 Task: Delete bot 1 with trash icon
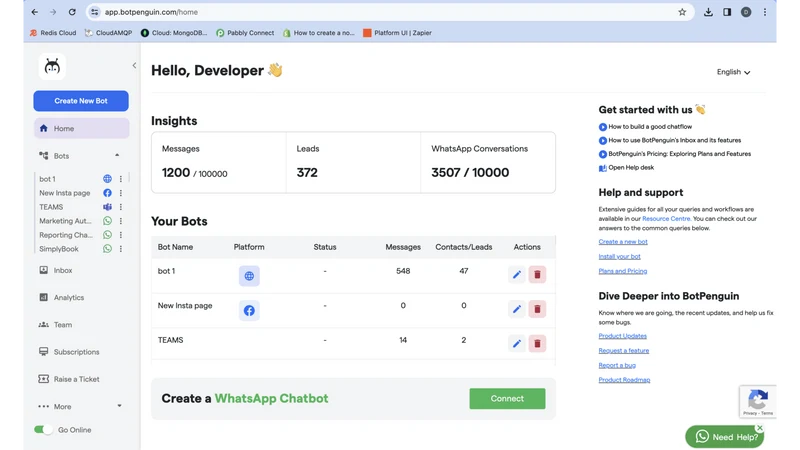click(537, 274)
